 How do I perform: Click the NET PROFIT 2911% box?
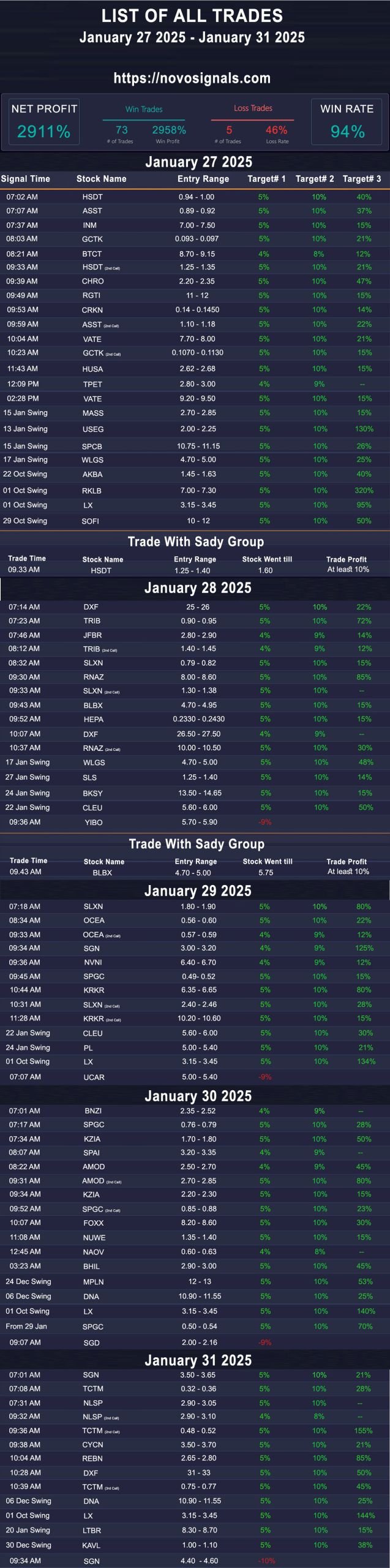tap(44, 121)
